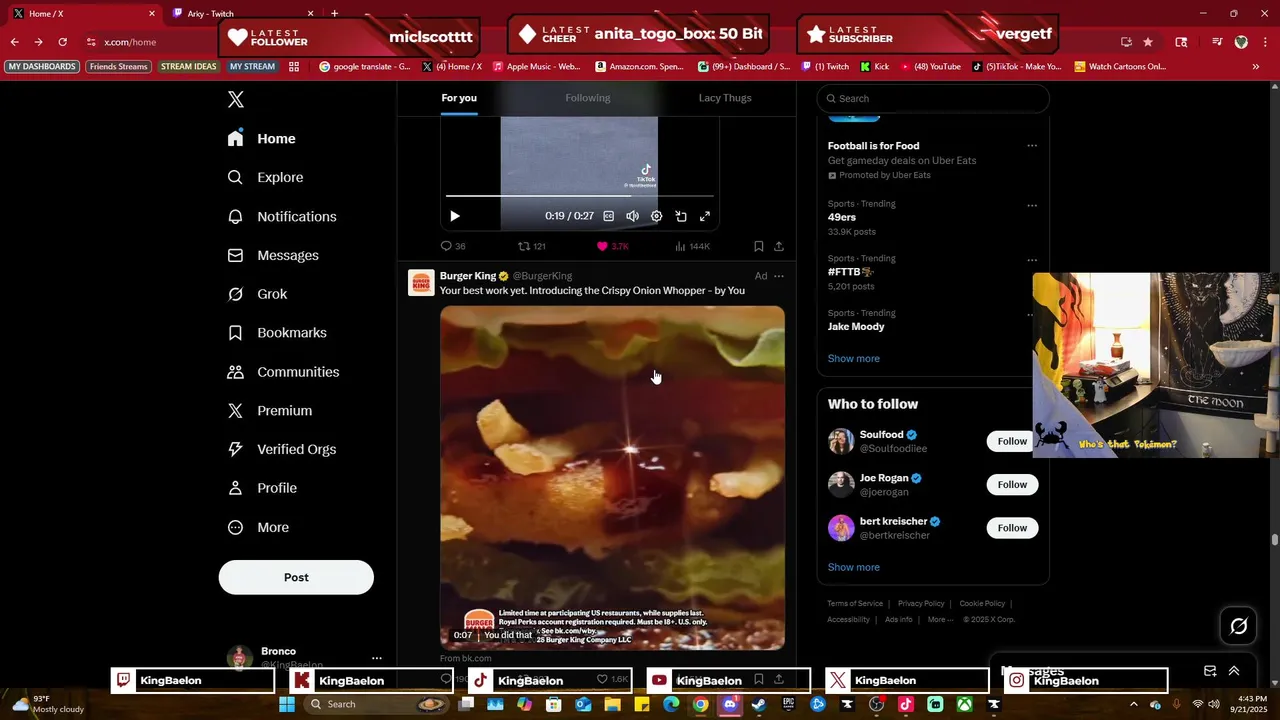
Task: Bookmark this page with the star icon
Action: (1148, 42)
